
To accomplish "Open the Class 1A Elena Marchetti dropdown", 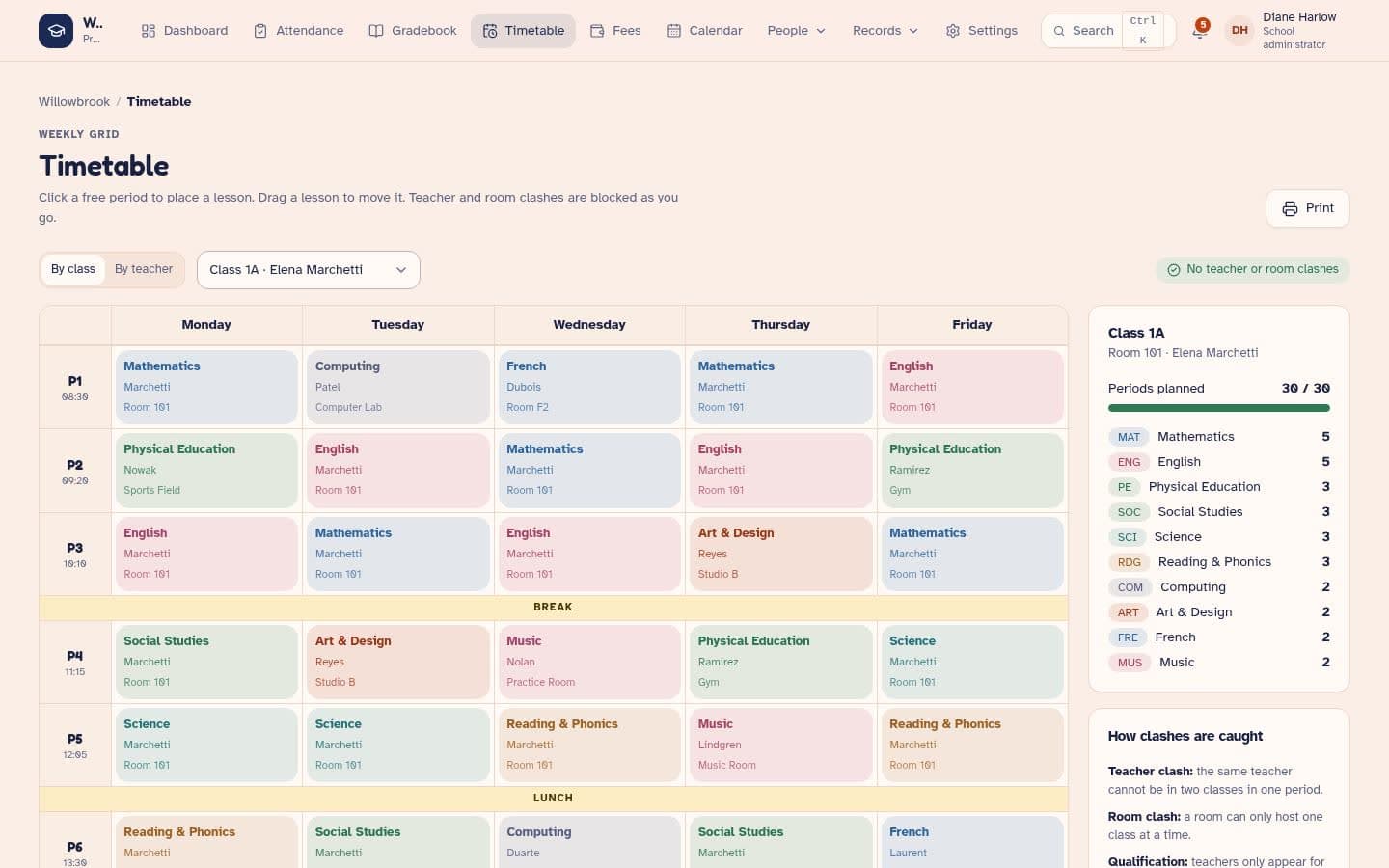I will [309, 270].
